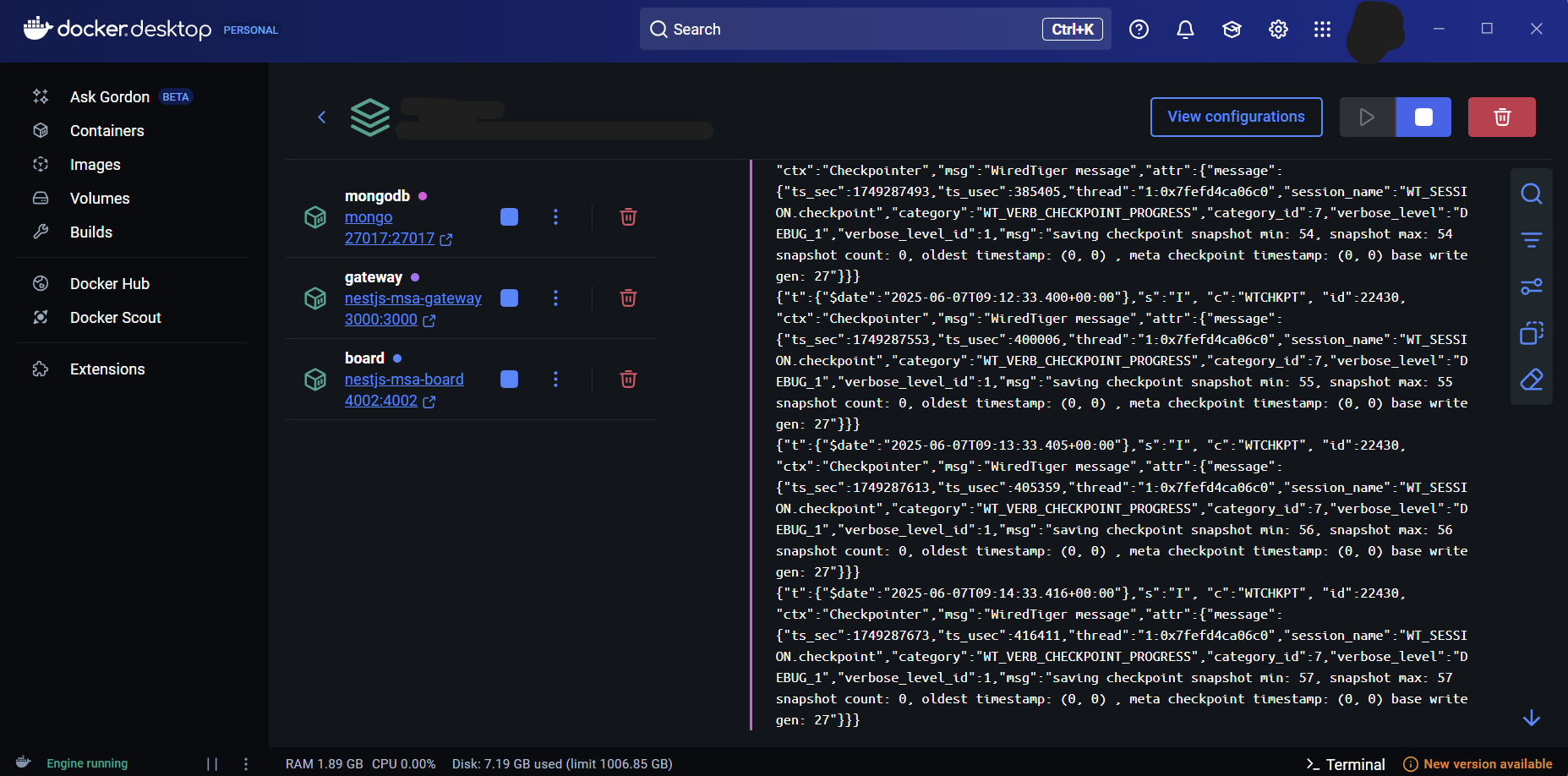Viewport: 1568px width, 776px height.
Task: Click the Containers cube icon
Action: [41, 130]
